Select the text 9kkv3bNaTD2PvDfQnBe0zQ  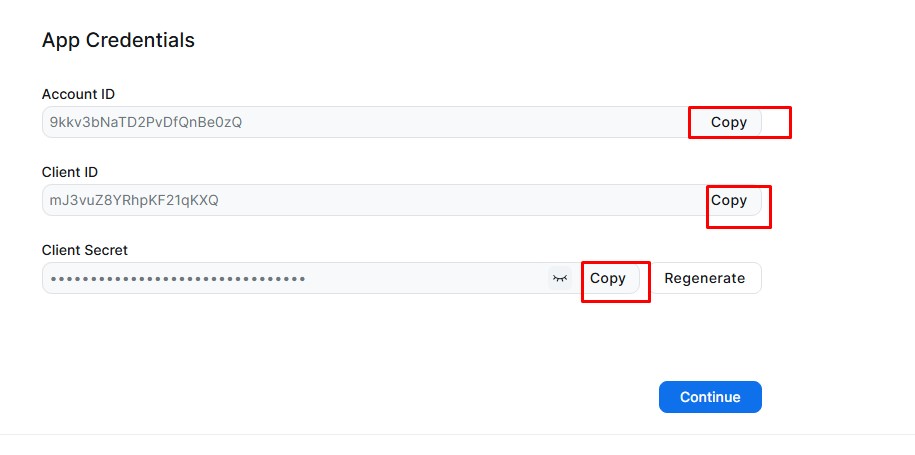(146, 122)
